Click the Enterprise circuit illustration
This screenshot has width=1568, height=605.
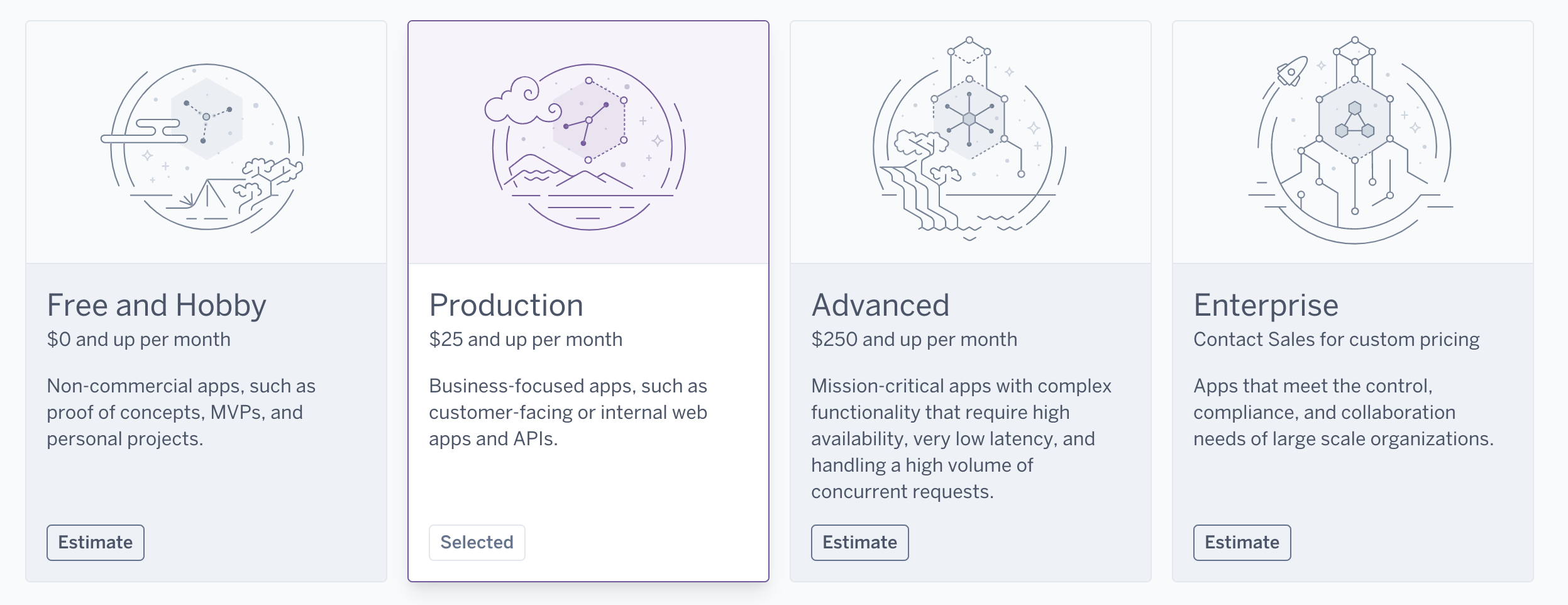click(1354, 142)
